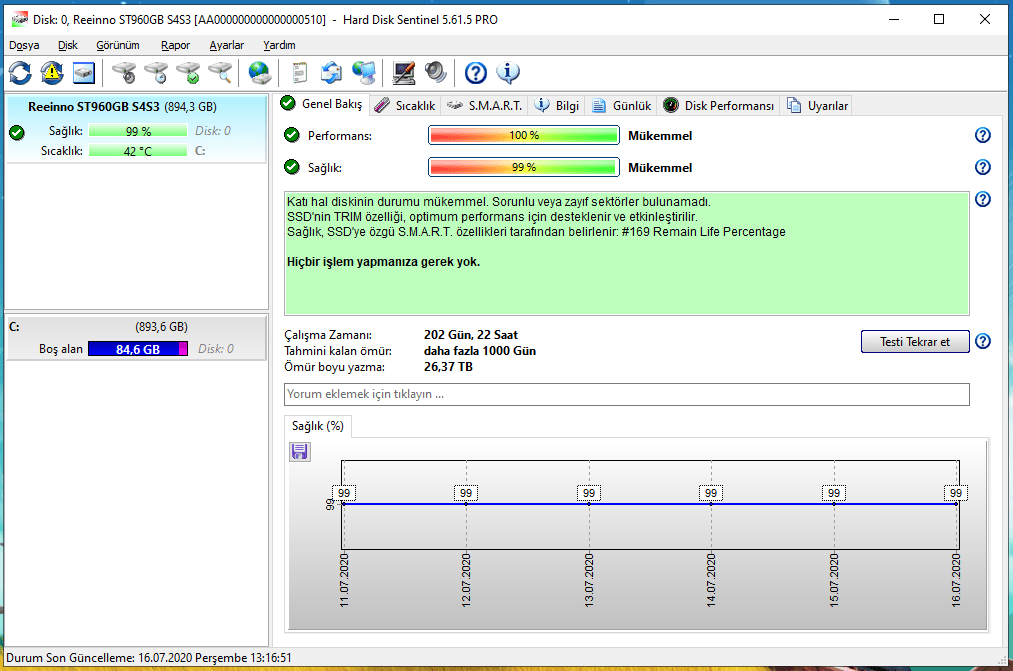Select the Sağlık (%) chart tab

[x=318, y=426]
